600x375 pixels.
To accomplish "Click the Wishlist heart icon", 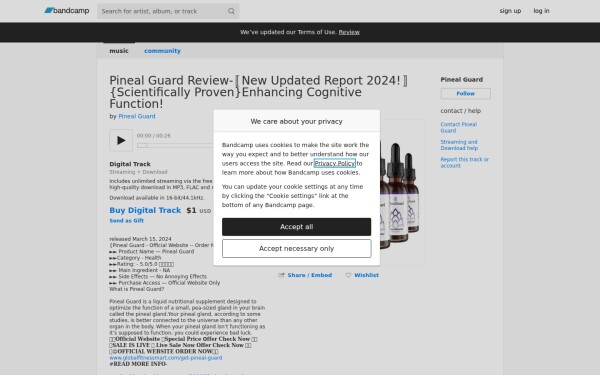I will pyautogui.click(x=348, y=275).
